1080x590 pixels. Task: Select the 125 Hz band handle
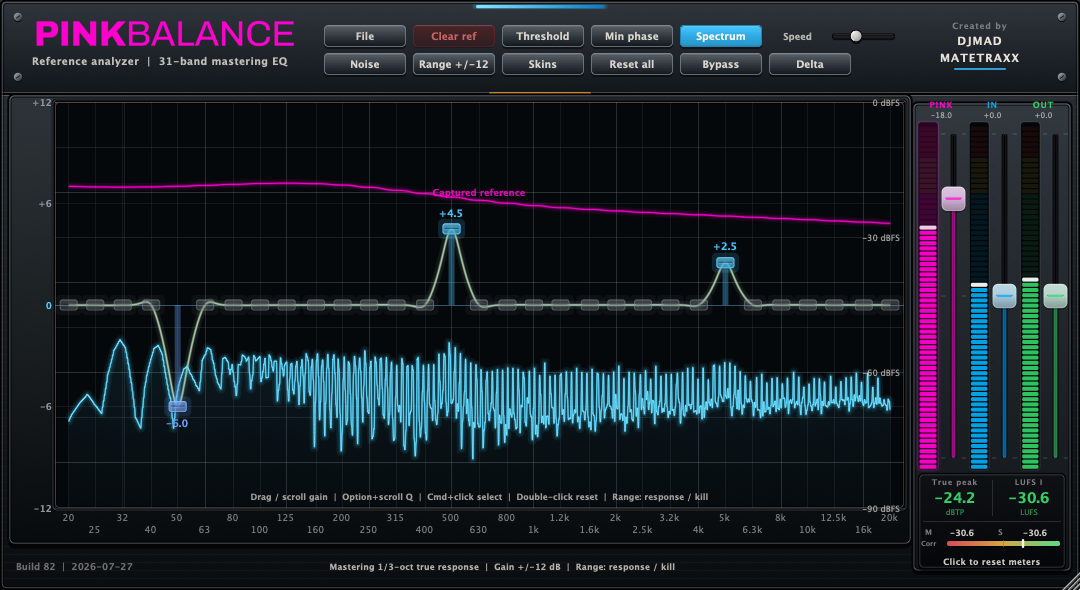pos(287,305)
